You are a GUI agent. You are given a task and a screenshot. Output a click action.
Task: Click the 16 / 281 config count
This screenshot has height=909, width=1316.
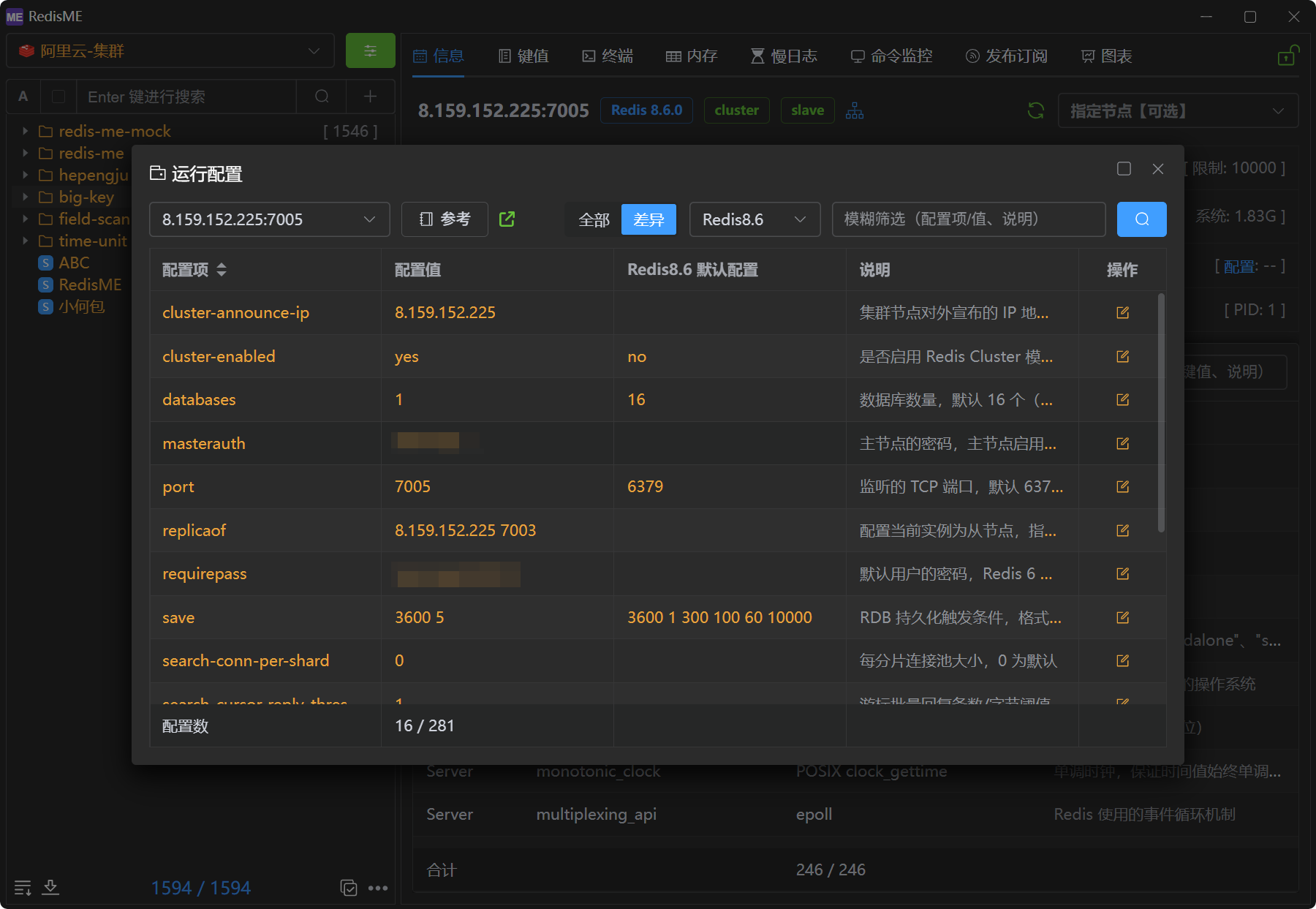pos(425,725)
